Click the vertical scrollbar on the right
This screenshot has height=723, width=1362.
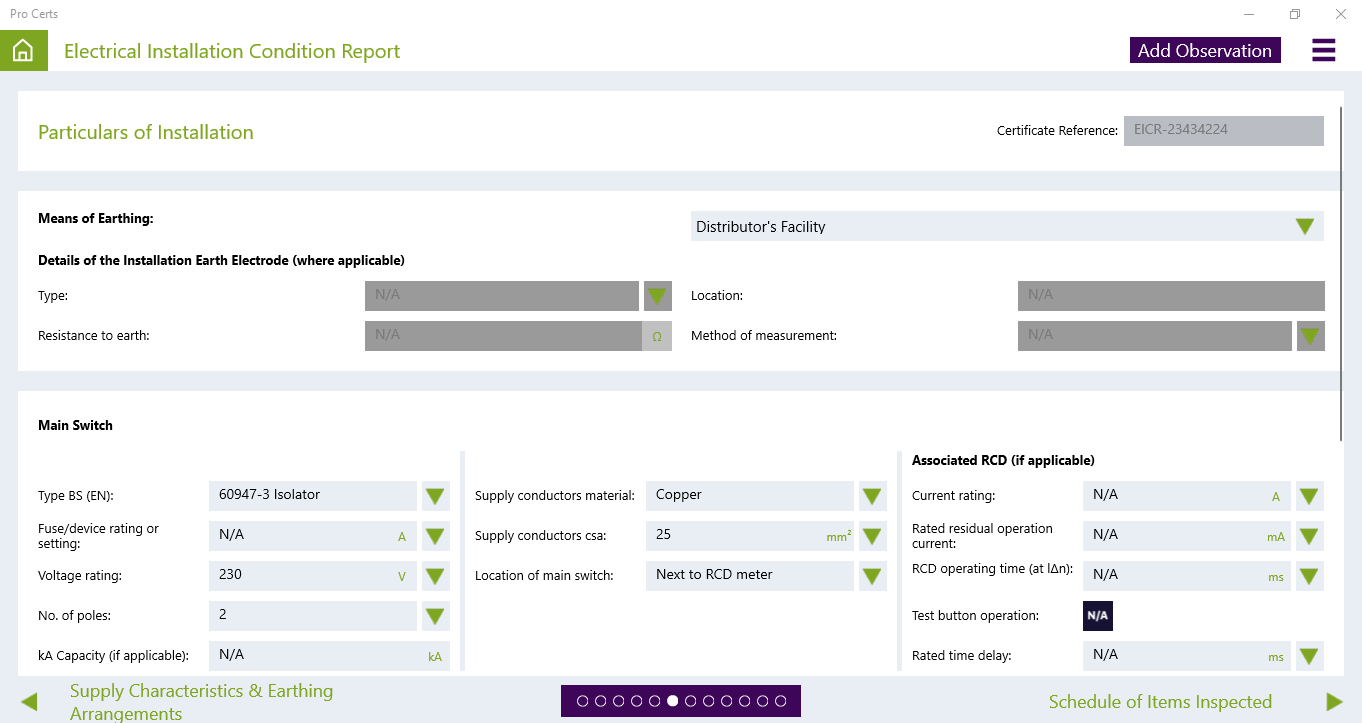click(1342, 270)
